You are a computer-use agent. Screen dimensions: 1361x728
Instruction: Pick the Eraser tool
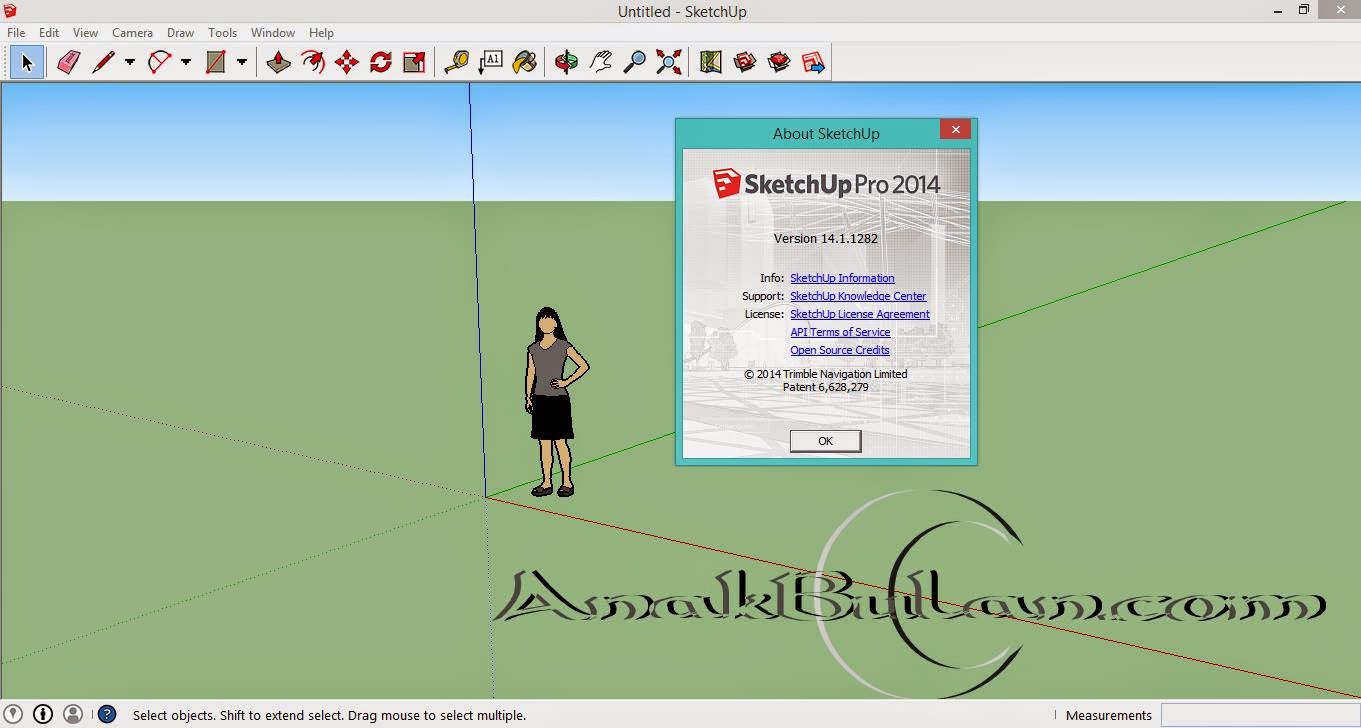coord(68,63)
